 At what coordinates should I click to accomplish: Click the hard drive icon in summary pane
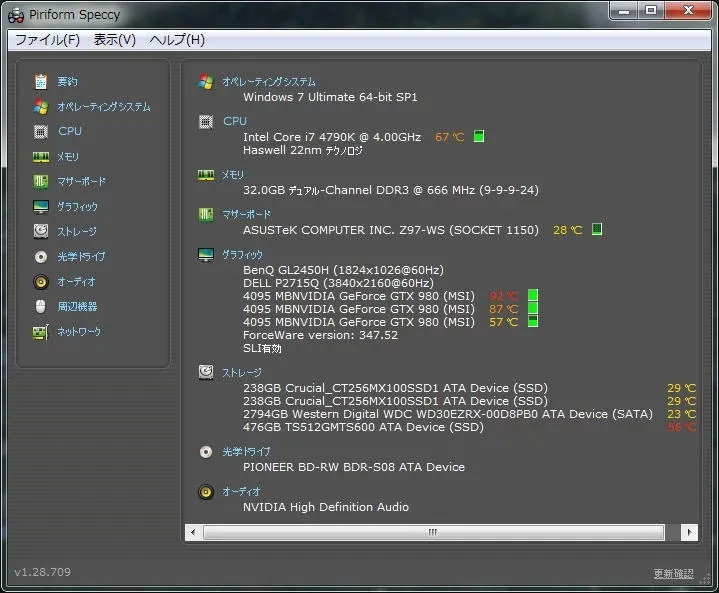pyautogui.click(x=206, y=372)
